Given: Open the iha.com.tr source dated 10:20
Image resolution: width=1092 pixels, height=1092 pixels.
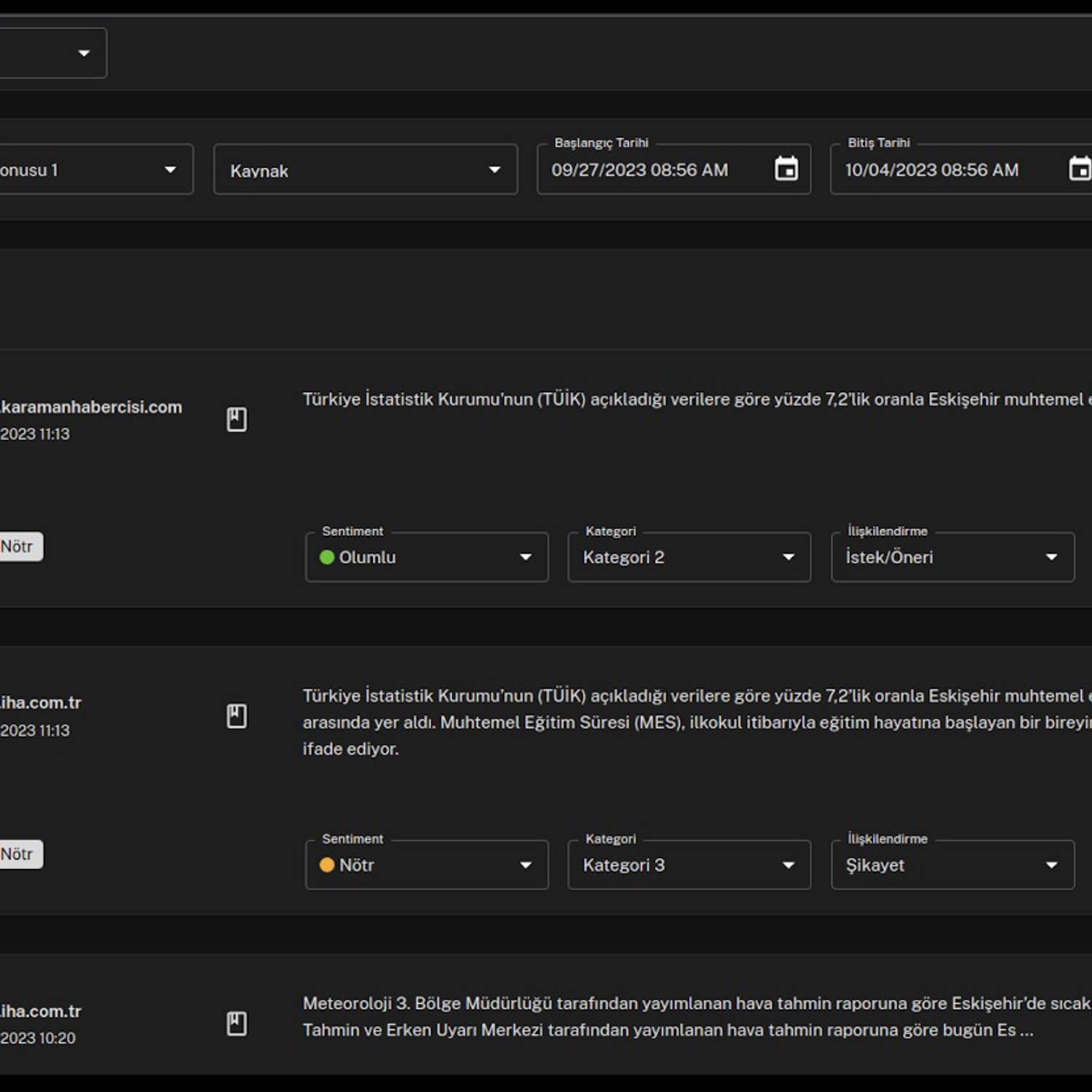Looking at the screenshot, I should (x=41, y=1011).
